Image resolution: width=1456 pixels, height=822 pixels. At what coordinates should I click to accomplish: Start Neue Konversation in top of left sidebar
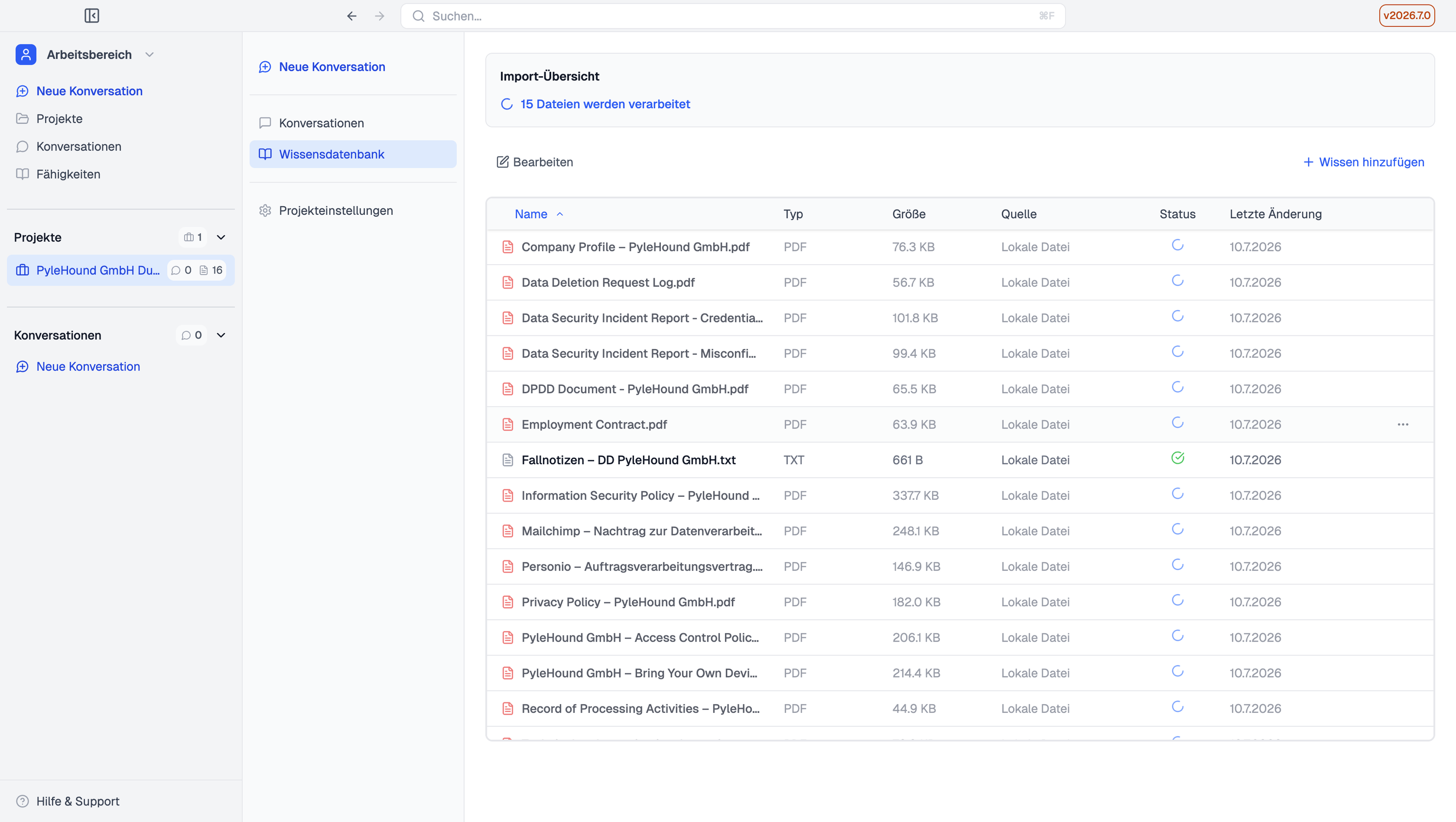[x=79, y=91]
